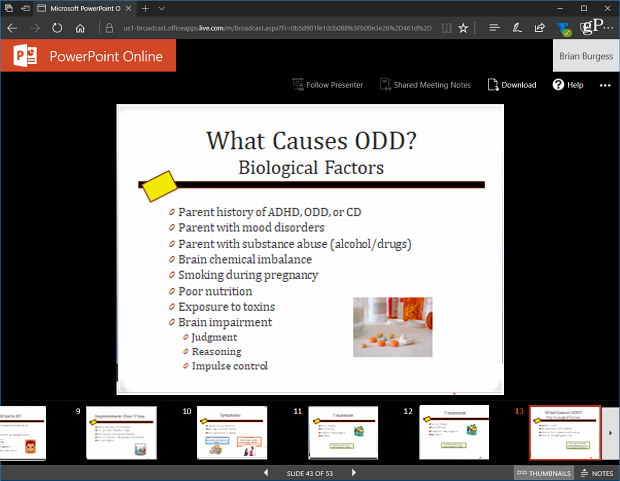This screenshot has height=481, width=620.
Task: Toggle the Thumbnails pane
Action: 544,473
